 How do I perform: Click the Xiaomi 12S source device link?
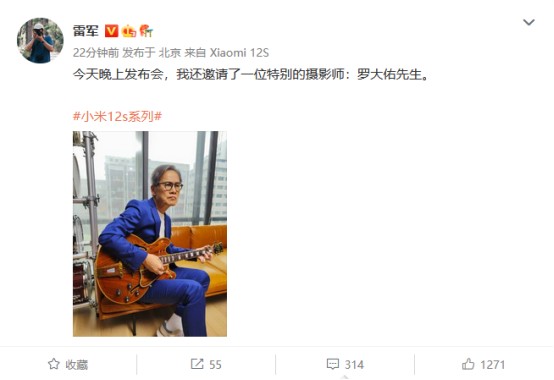(239, 53)
